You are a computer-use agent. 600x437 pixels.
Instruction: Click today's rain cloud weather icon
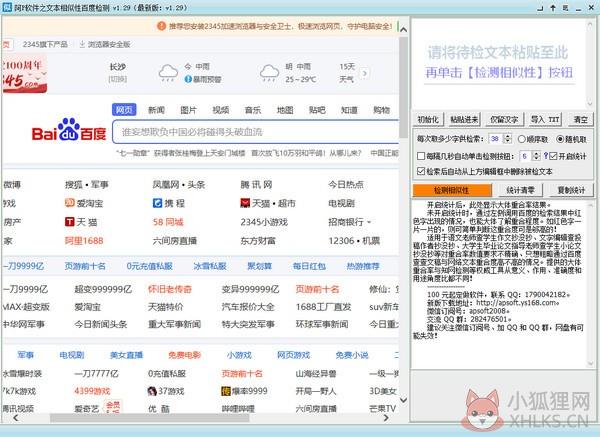[x=168, y=72]
